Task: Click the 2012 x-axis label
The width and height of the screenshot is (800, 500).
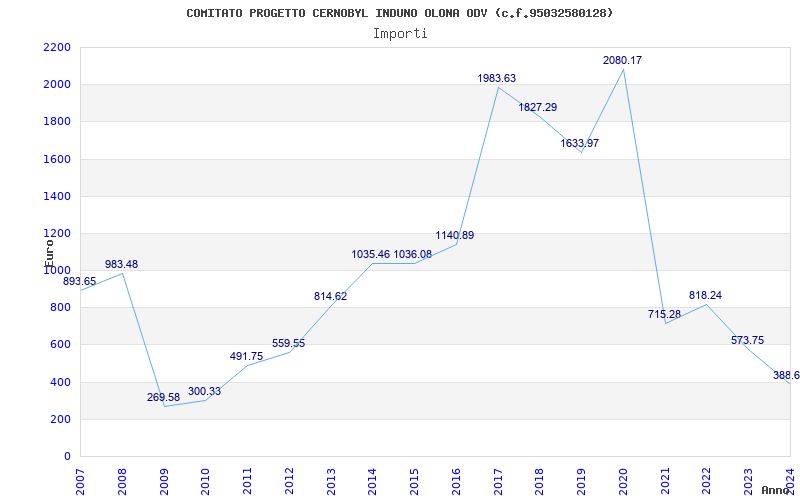Action: pyautogui.click(x=289, y=481)
